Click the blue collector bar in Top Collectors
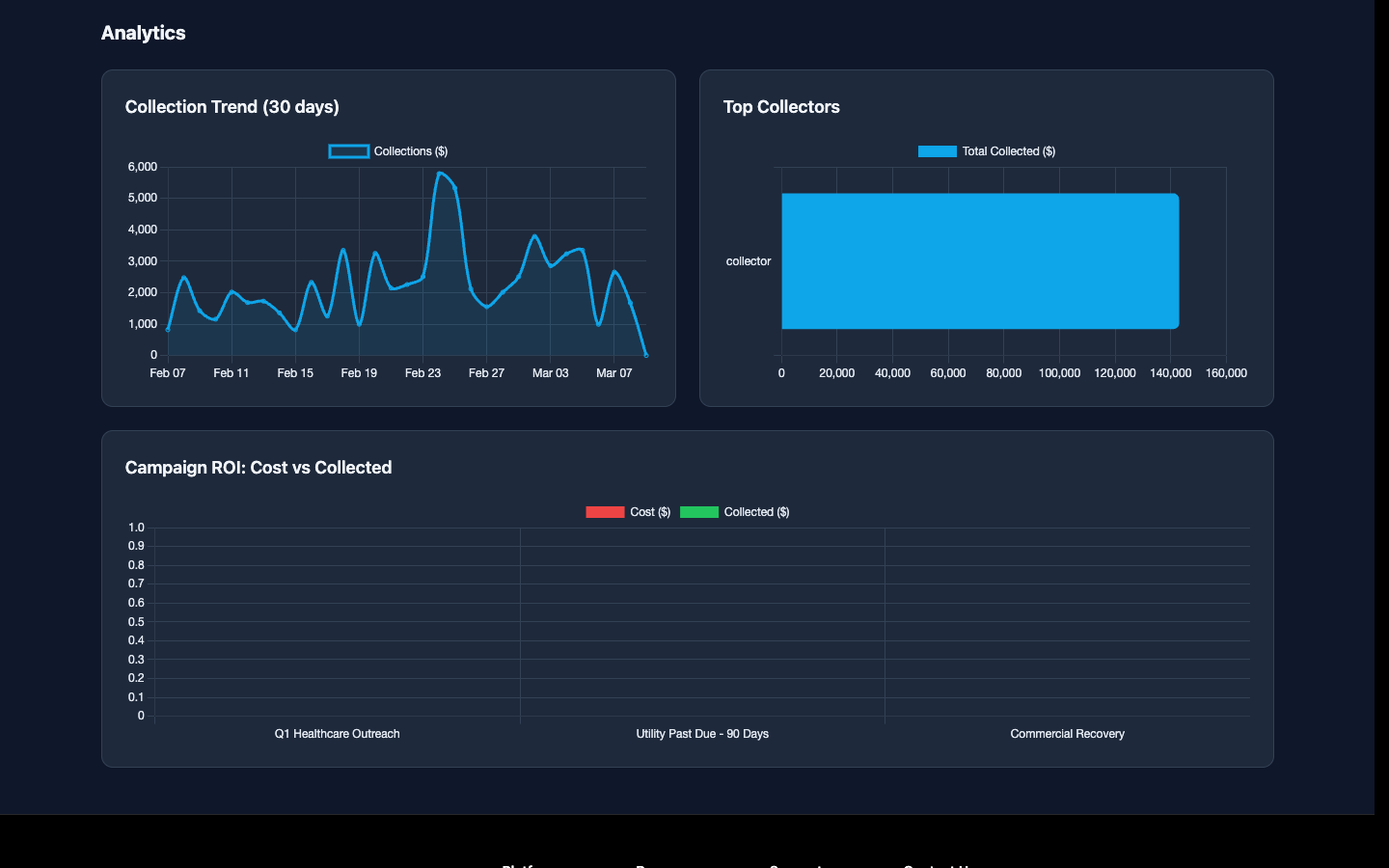Image resolution: width=1389 pixels, height=868 pixels. (979, 261)
